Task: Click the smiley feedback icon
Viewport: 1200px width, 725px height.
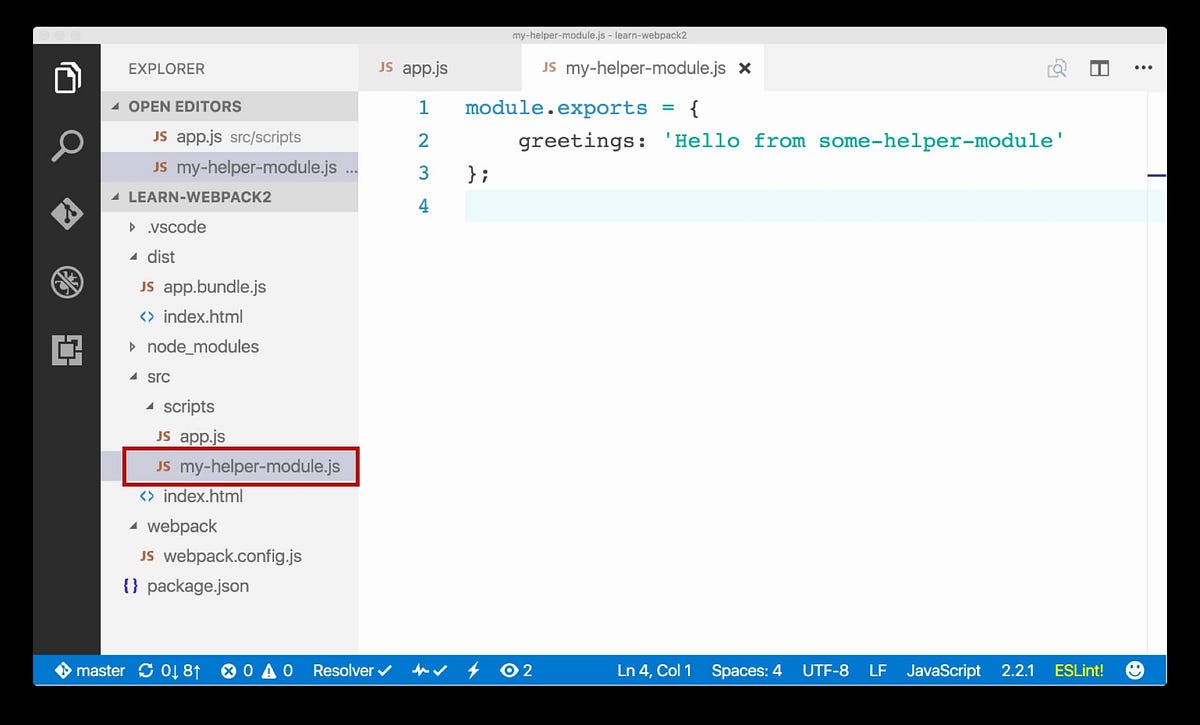Action: 1135,670
